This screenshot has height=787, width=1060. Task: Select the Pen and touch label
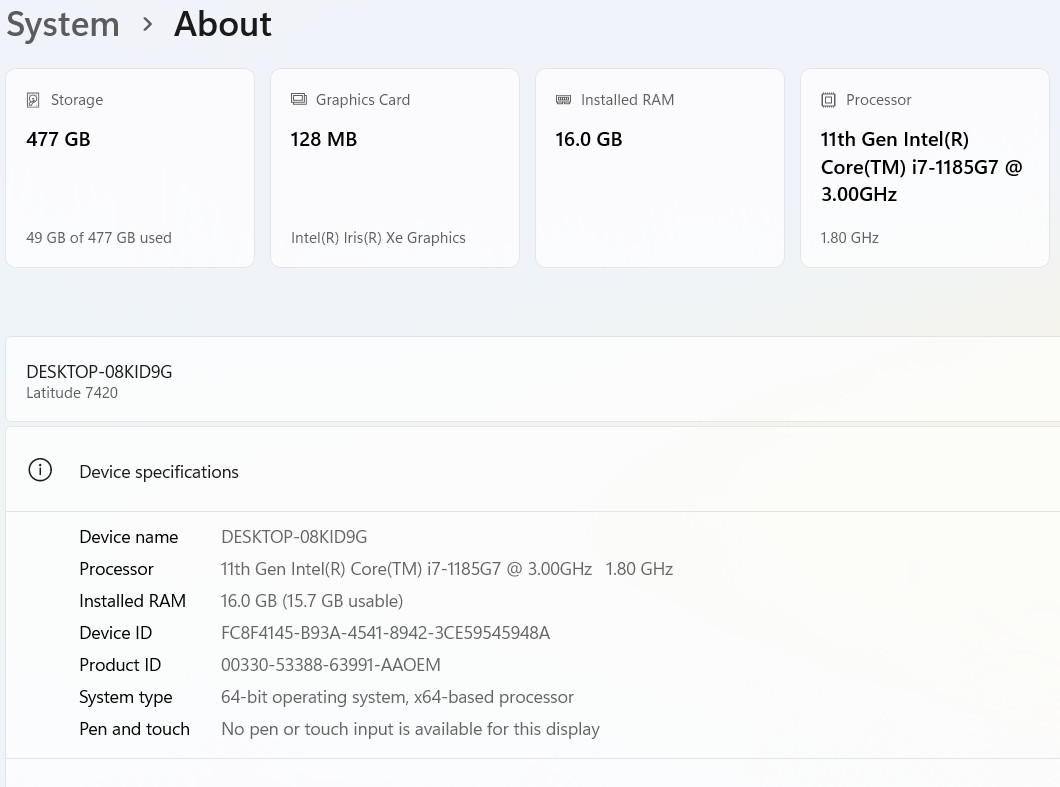tap(135, 729)
